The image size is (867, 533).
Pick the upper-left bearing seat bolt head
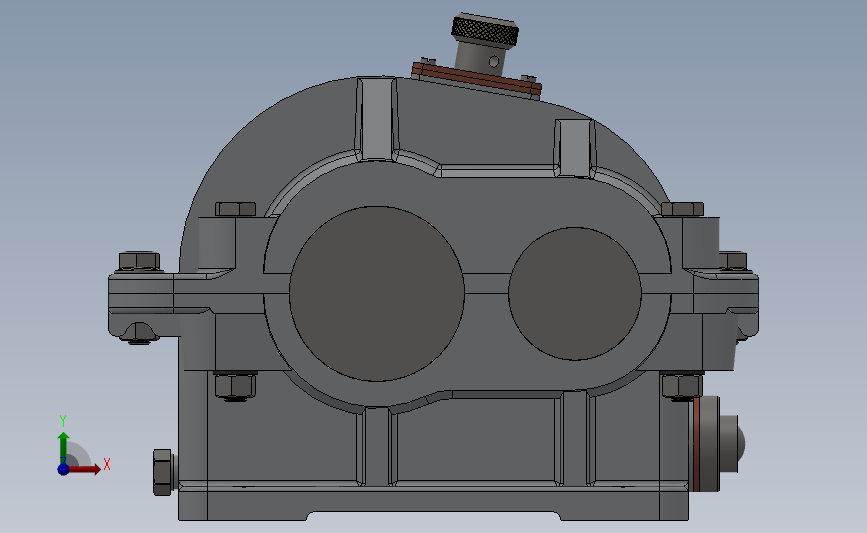[236, 209]
